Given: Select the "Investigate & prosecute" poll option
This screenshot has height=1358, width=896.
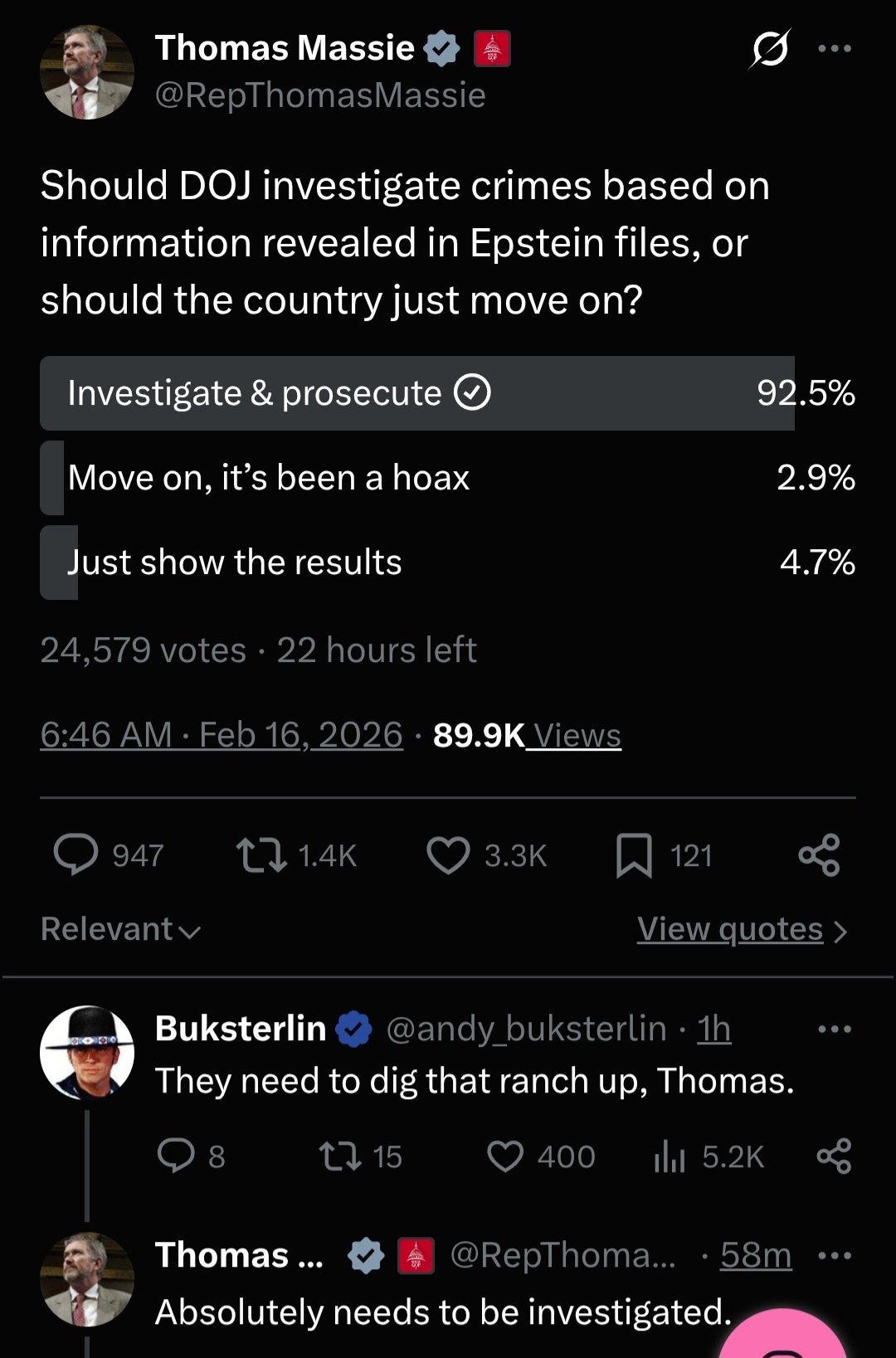Looking at the screenshot, I should [x=416, y=393].
